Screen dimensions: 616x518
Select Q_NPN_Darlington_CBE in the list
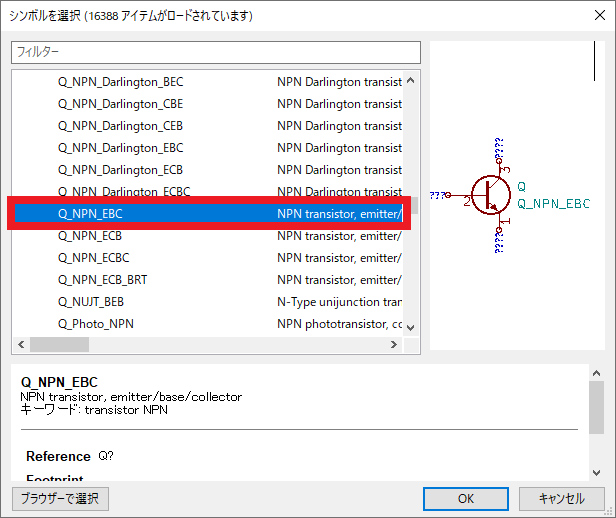(120, 104)
